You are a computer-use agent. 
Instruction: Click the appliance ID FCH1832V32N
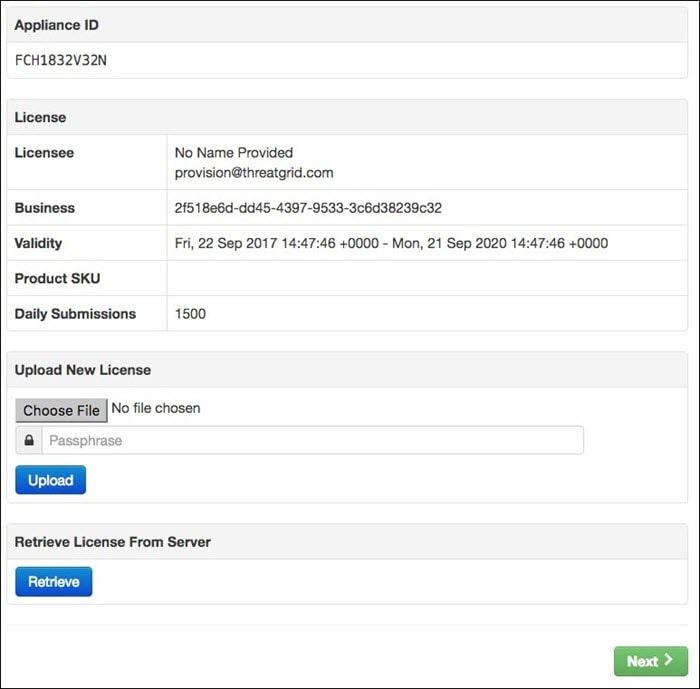click(61, 60)
